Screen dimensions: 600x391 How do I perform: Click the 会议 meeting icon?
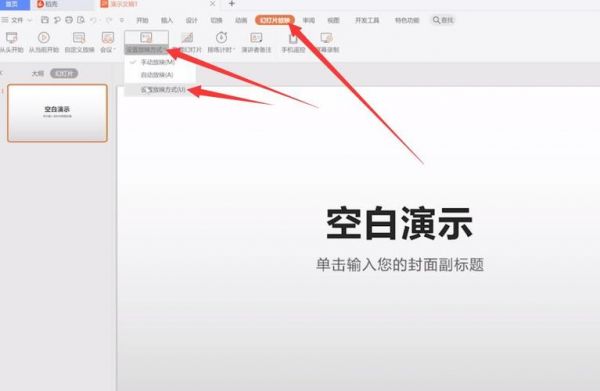coord(108,37)
